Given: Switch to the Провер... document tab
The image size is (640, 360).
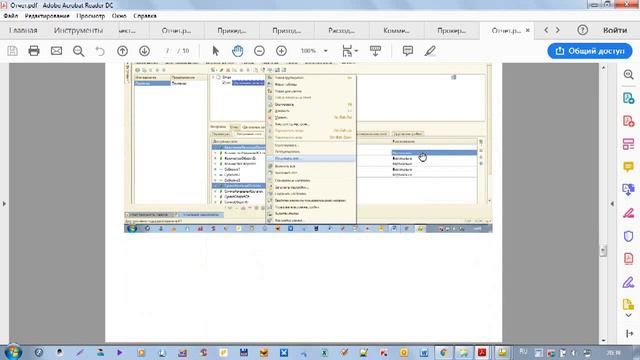Looking at the screenshot, I should [451, 31].
